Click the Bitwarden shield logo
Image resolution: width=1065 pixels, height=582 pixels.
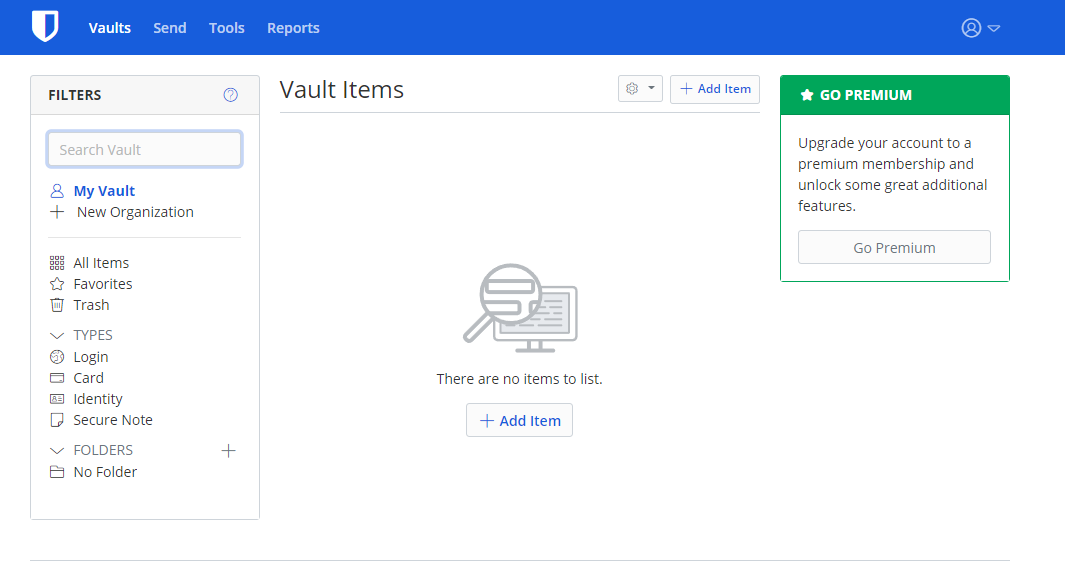(45, 26)
